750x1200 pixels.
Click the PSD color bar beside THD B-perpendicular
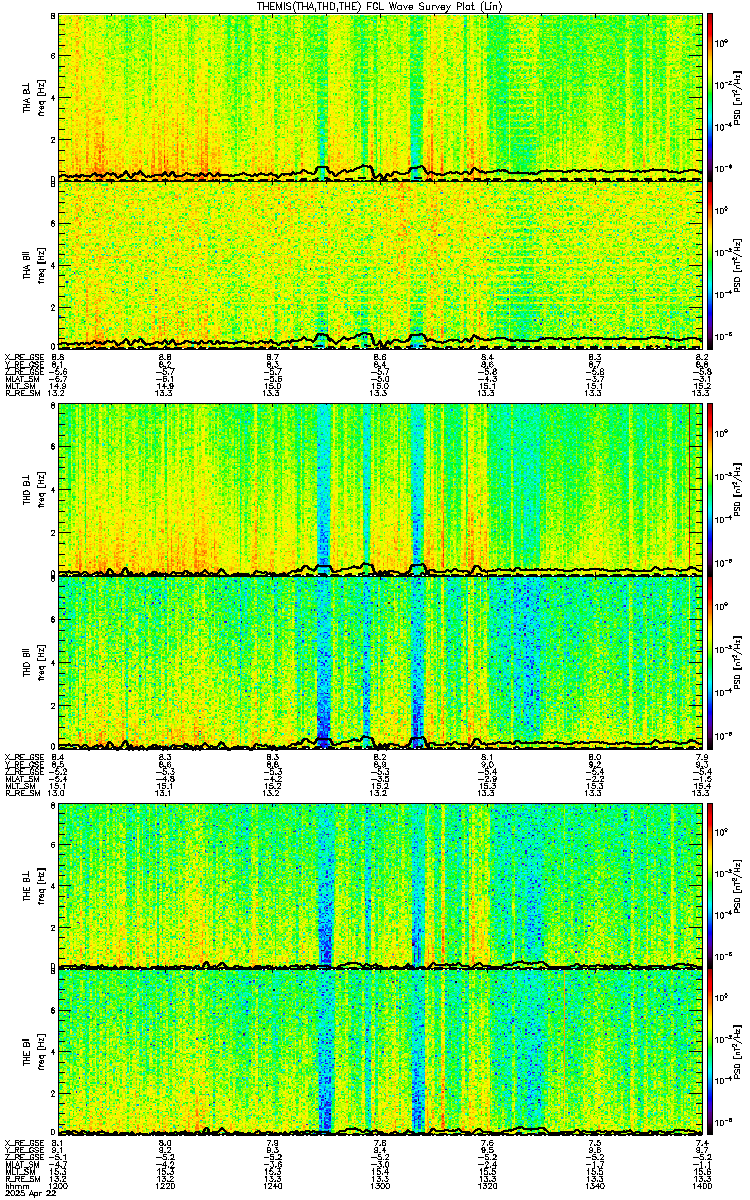point(710,490)
